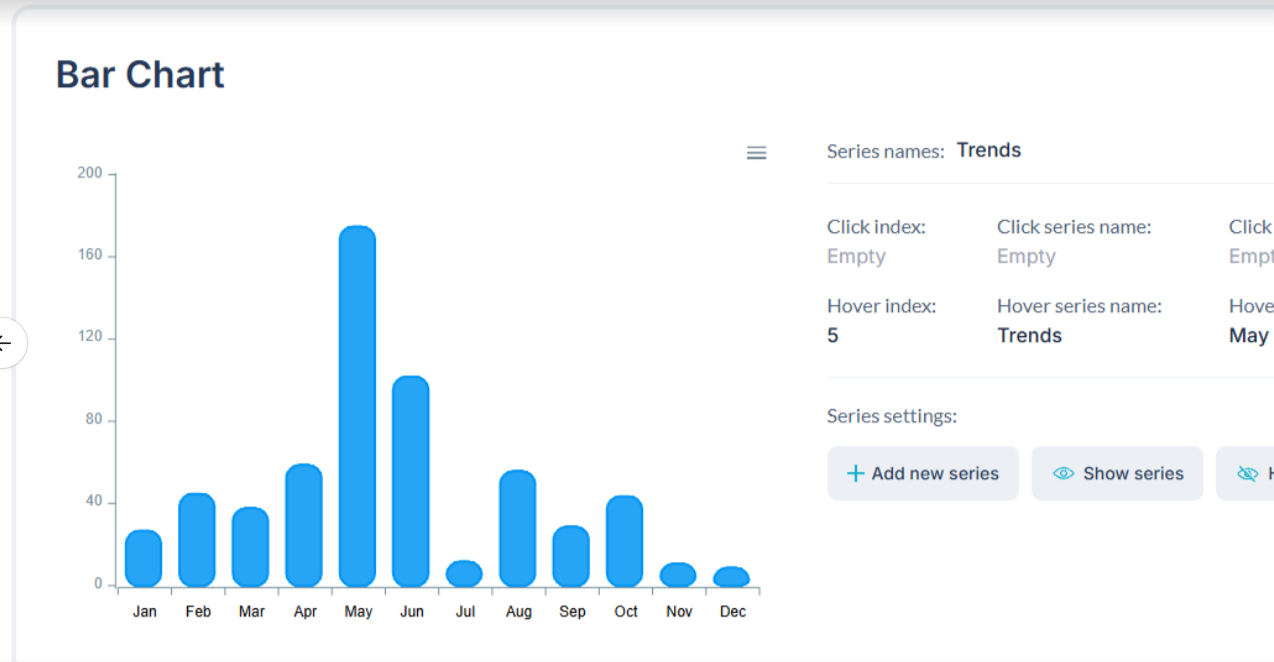This screenshot has width=1274, height=662.
Task: Click the Show series button
Action: (1117, 473)
